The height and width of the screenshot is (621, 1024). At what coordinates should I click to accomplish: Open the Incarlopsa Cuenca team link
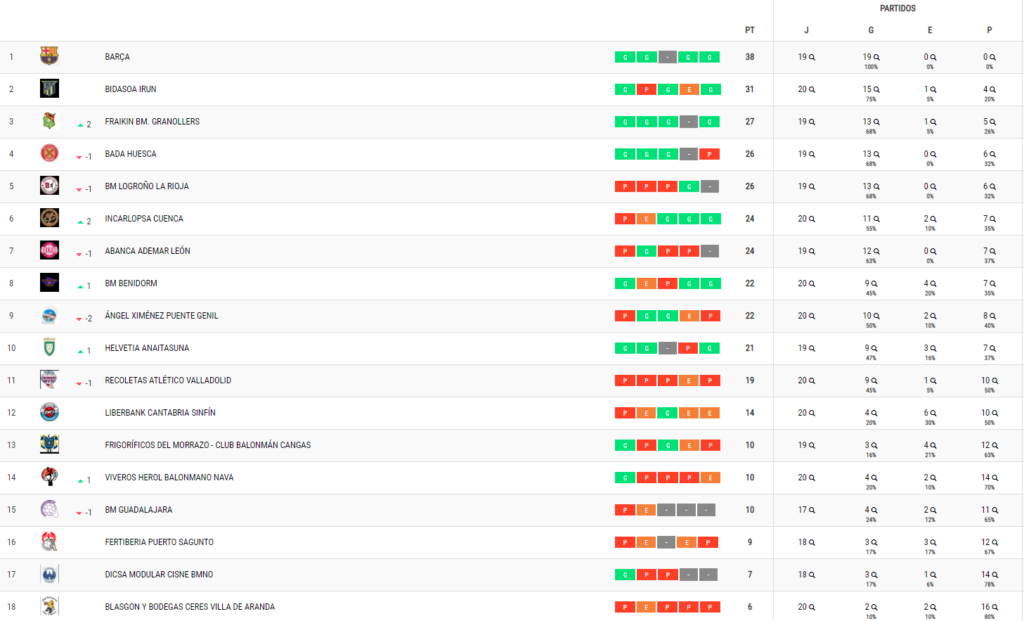click(x=144, y=218)
